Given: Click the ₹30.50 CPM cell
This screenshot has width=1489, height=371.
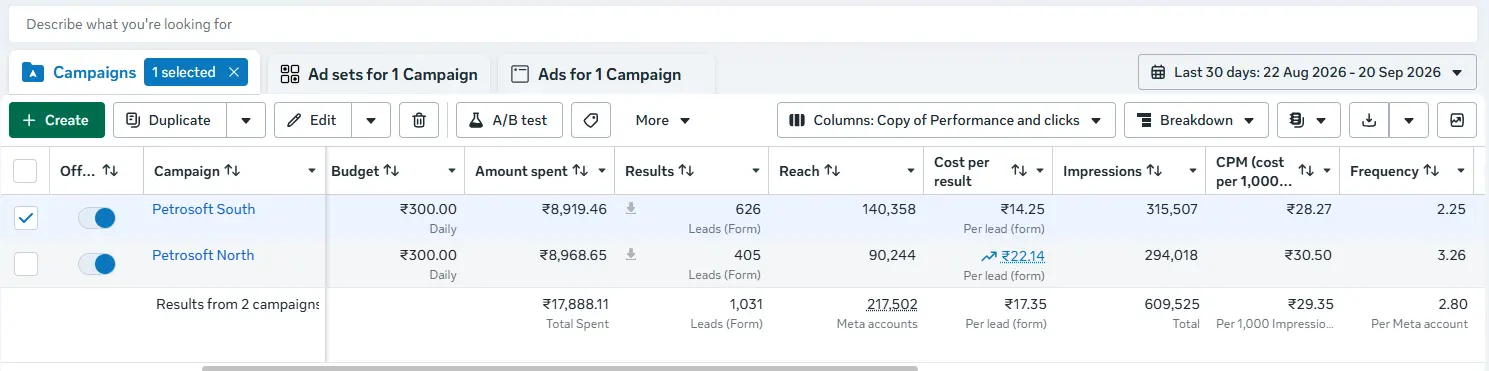Looking at the screenshot, I should pyautogui.click(x=1310, y=255).
